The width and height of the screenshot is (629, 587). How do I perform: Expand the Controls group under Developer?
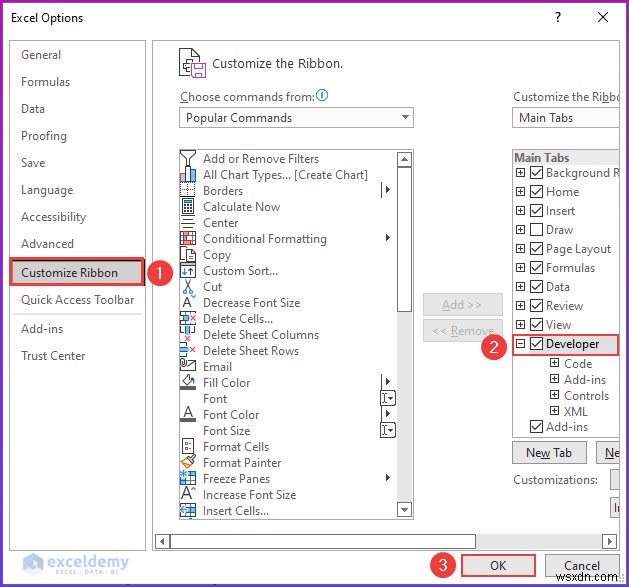tap(554, 395)
